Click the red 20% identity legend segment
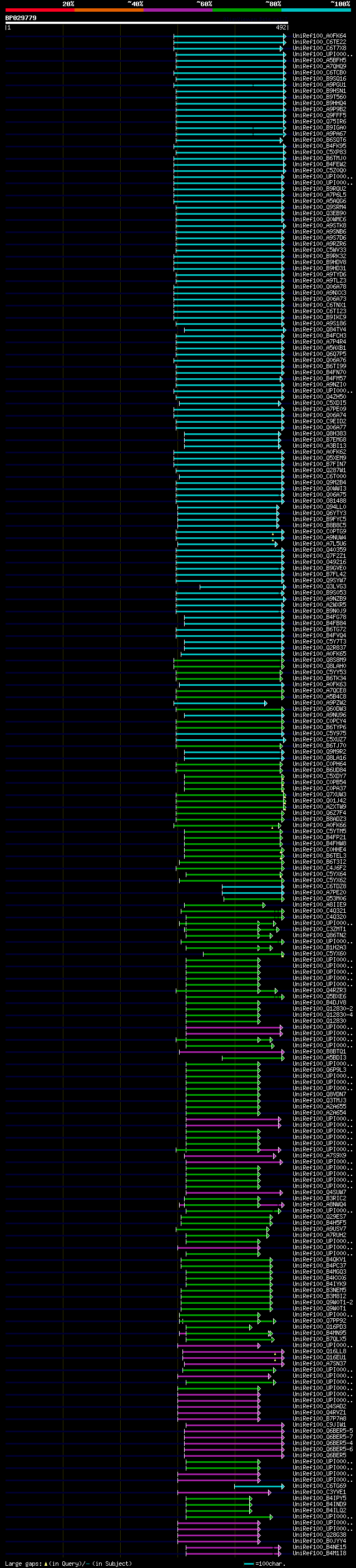 (39, 10)
